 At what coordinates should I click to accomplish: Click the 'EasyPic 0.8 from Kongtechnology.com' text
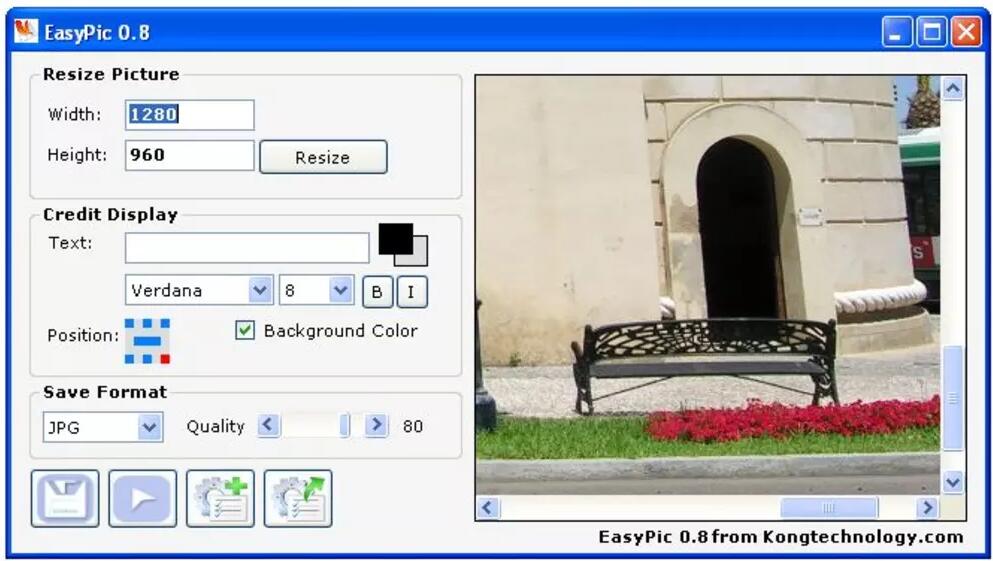tap(781, 537)
